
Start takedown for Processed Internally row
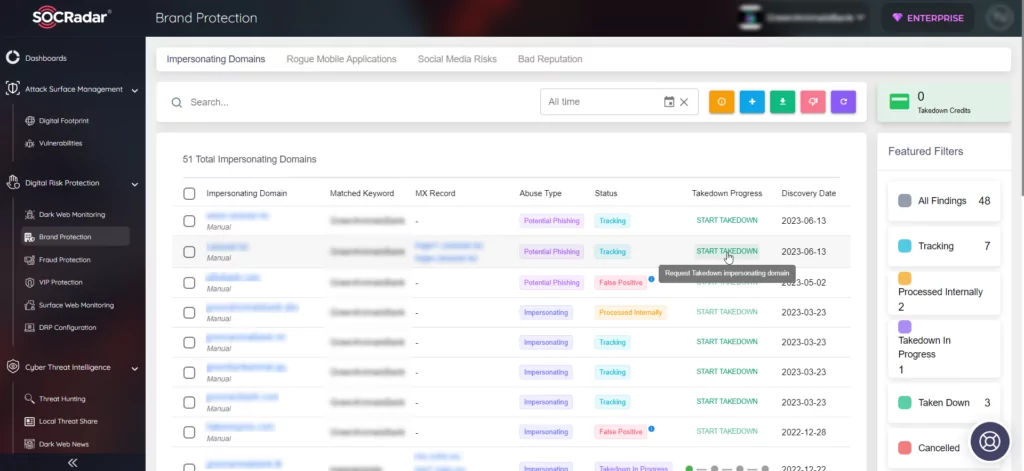pyautogui.click(x=727, y=312)
